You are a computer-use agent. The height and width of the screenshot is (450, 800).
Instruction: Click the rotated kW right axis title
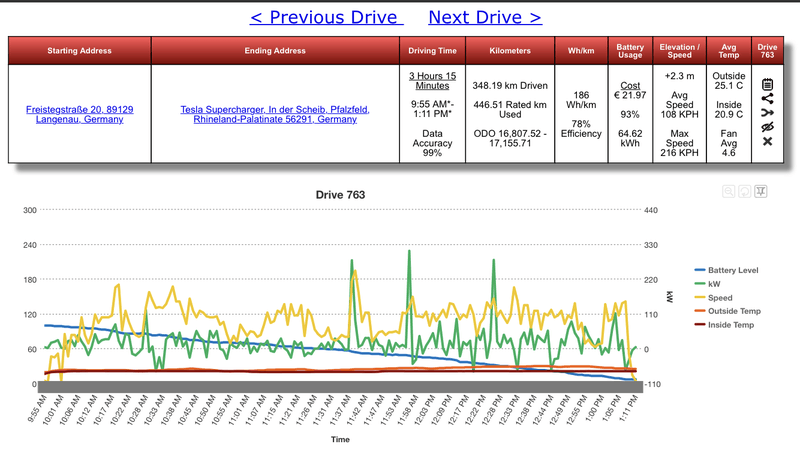670,297
